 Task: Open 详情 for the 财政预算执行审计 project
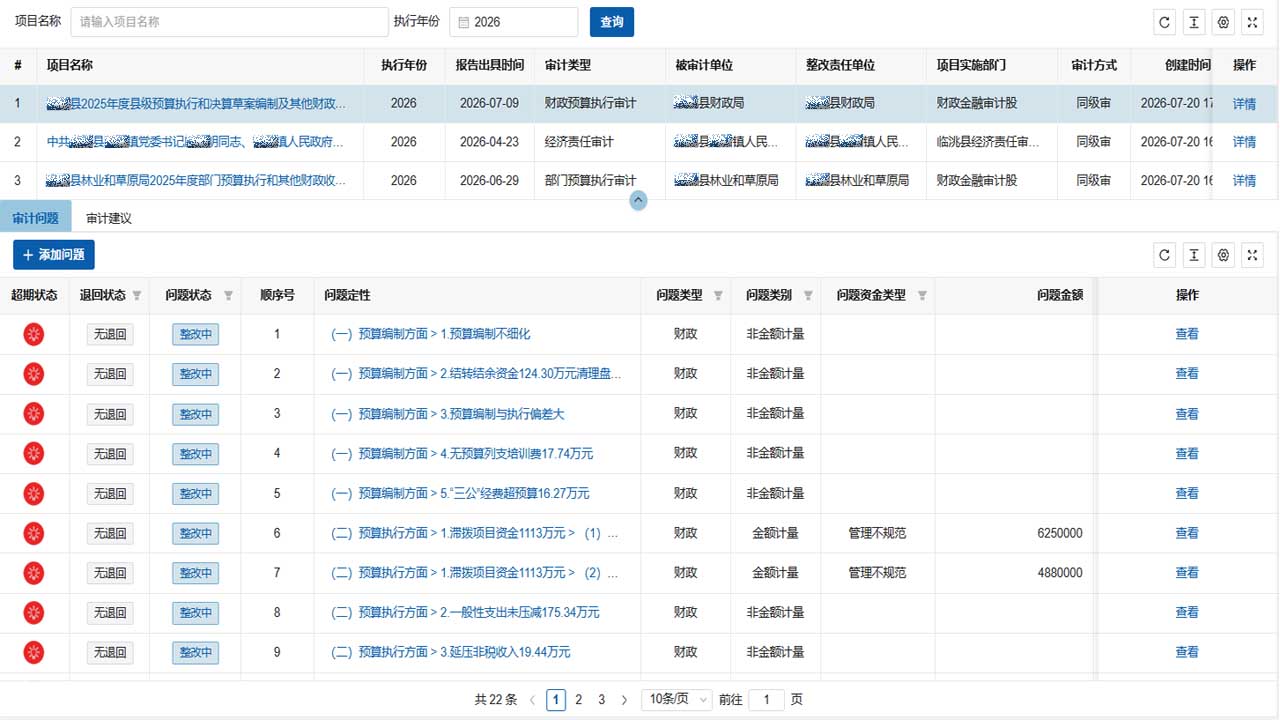(x=1244, y=104)
